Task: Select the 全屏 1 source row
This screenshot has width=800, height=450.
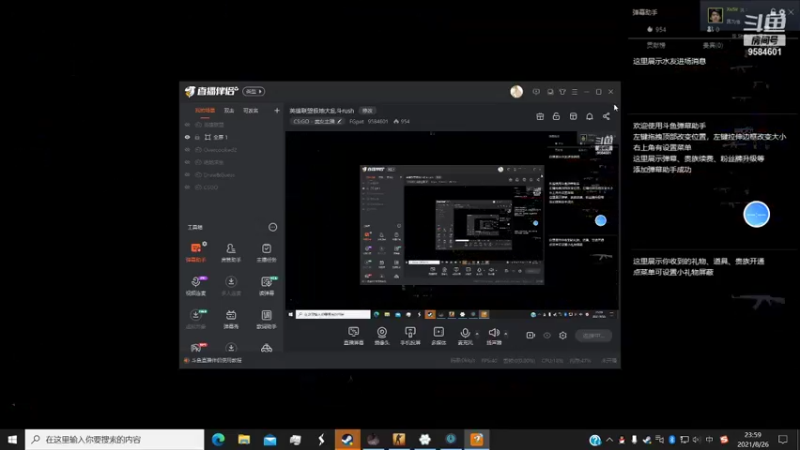Action: 232,137
